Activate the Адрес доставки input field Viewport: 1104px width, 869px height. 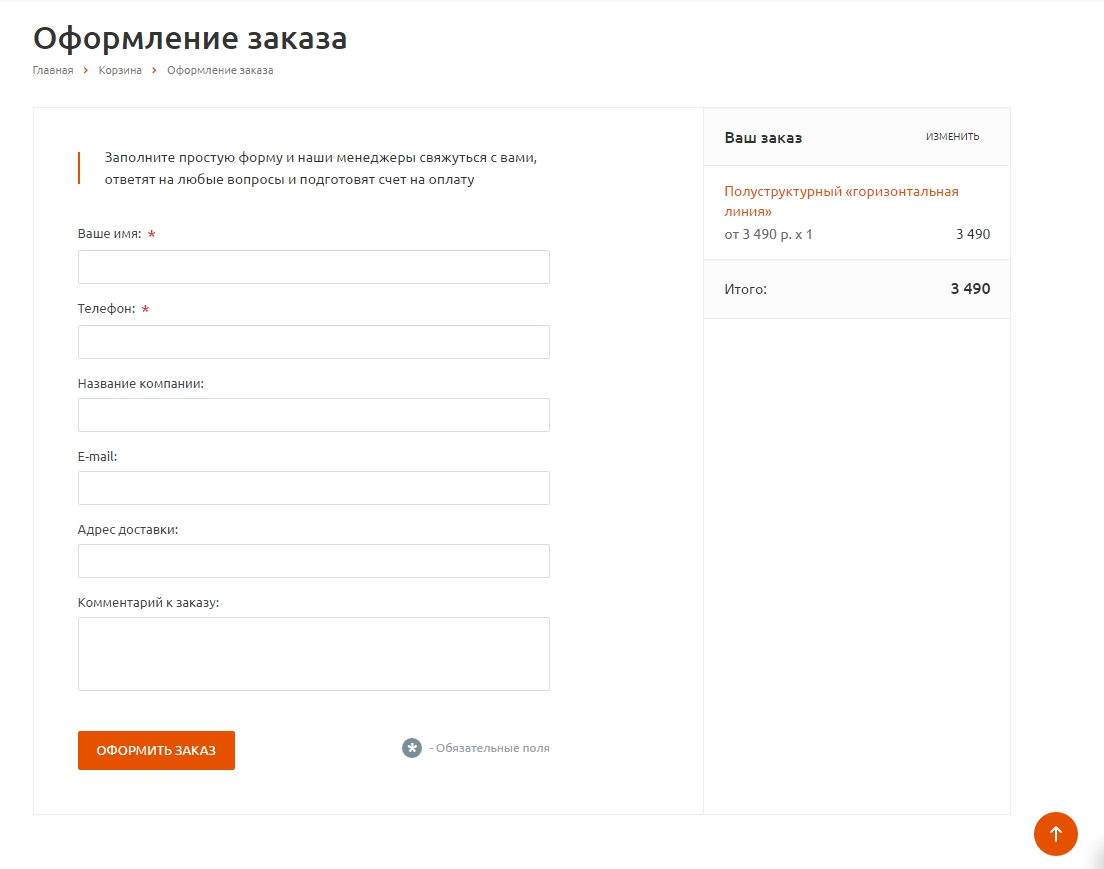pos(314,561)
